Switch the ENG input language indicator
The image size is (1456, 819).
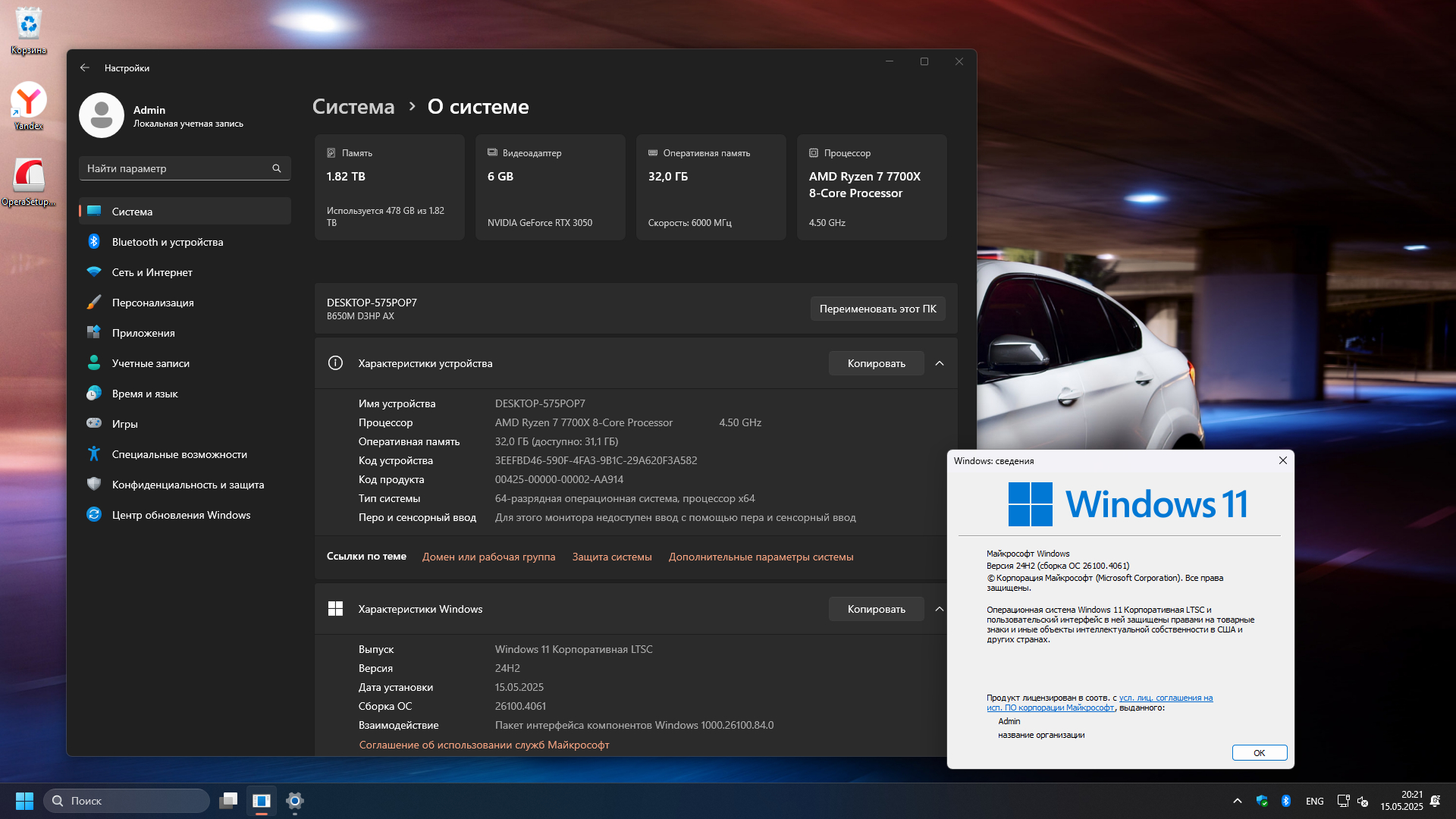(x=1315, y=801)
